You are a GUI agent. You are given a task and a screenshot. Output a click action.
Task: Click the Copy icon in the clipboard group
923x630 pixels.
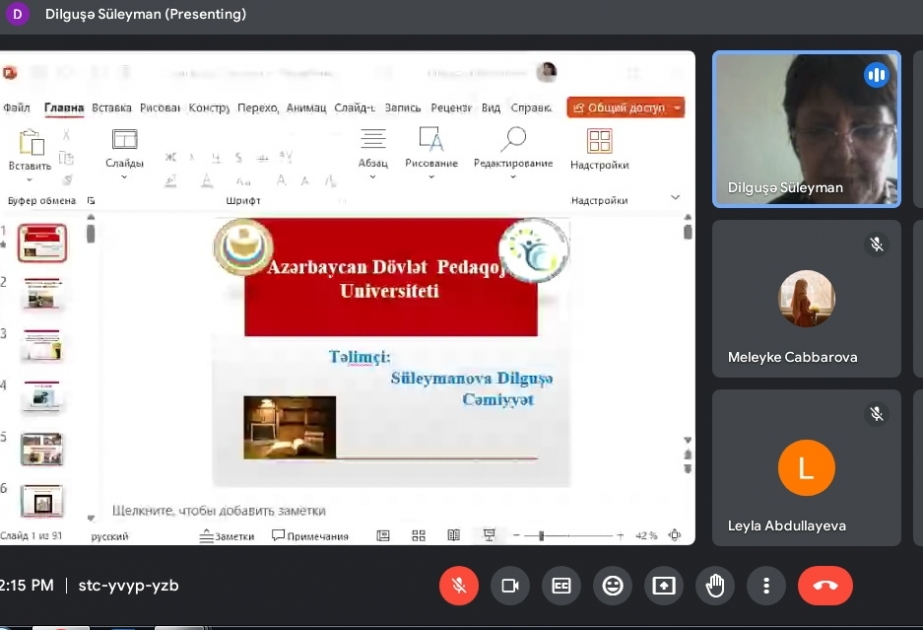[x=66, y=158]
